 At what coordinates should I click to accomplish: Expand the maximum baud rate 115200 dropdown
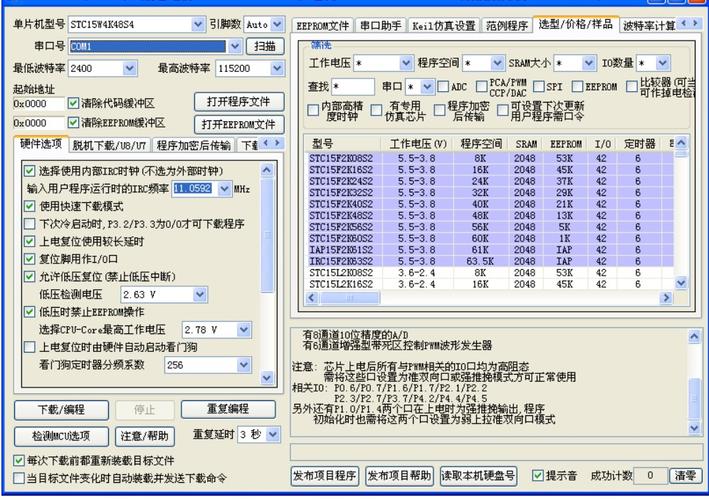point(277,68)
